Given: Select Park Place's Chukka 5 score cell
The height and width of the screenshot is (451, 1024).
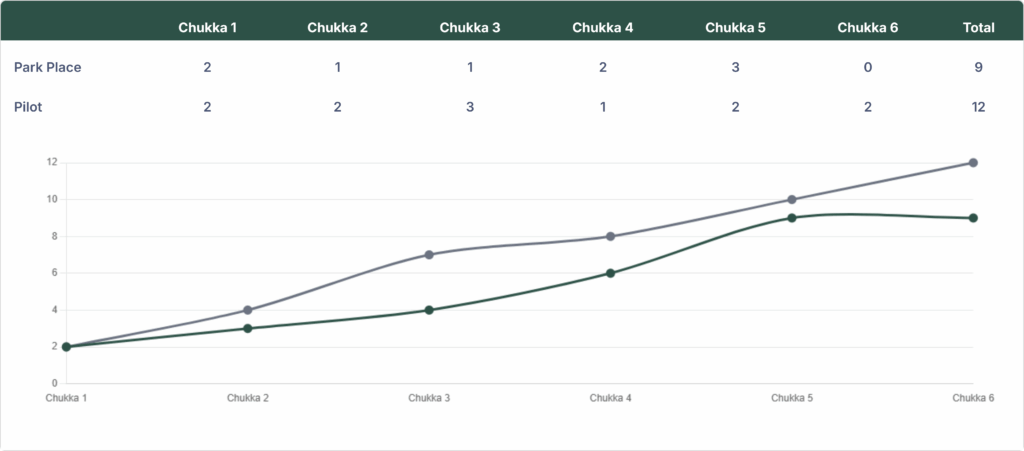Looking at the screenshot, I should coord(735,68).
